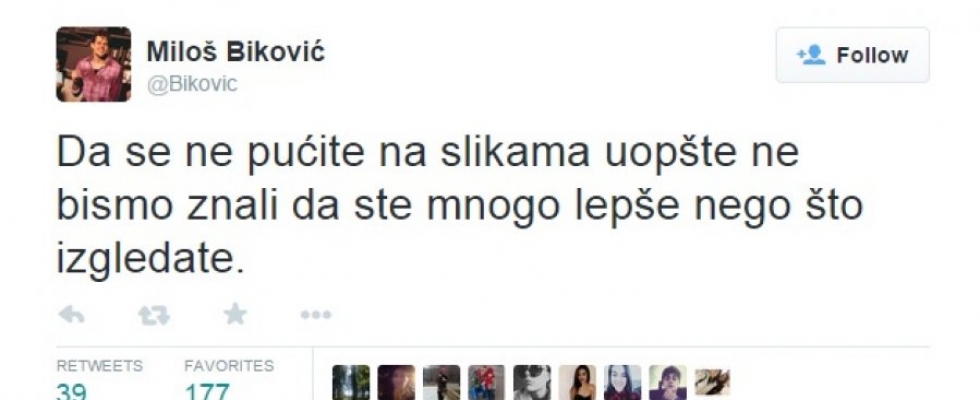
Task: Open the RETWEETS label
Action: point(99,366)
